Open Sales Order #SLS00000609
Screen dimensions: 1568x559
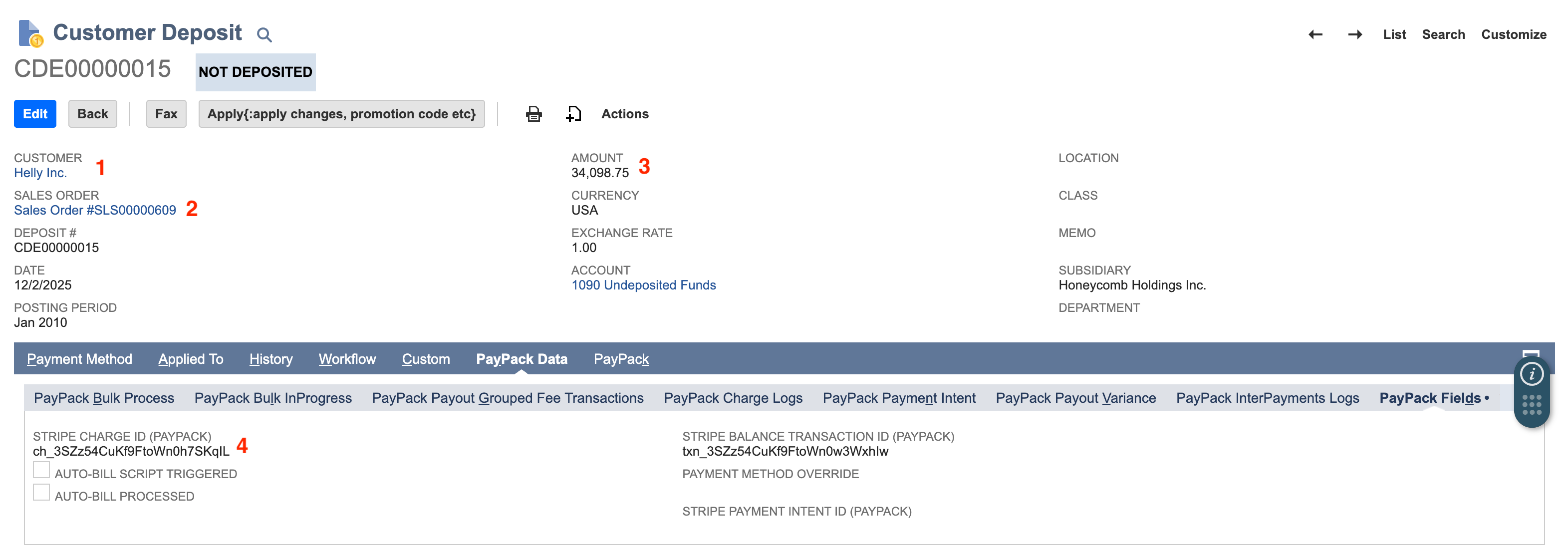pos(95,210)
